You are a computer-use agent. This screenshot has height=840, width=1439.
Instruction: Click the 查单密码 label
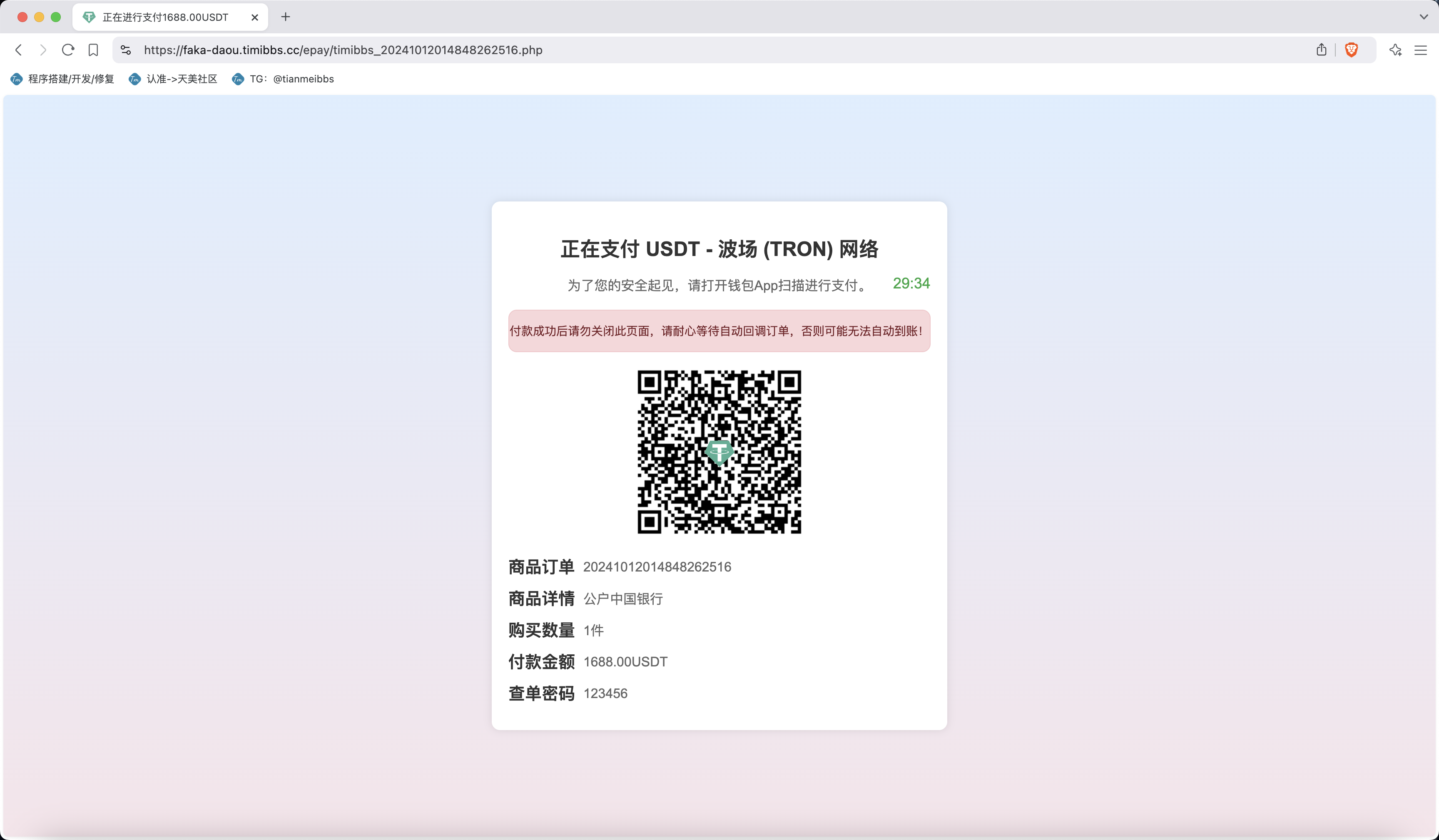coord(541,693)
